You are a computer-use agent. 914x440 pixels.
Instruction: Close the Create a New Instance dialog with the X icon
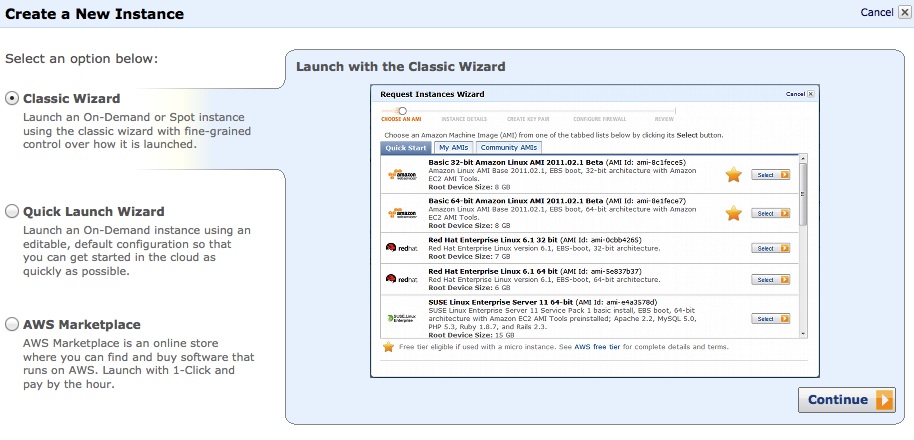coord(904,12)
